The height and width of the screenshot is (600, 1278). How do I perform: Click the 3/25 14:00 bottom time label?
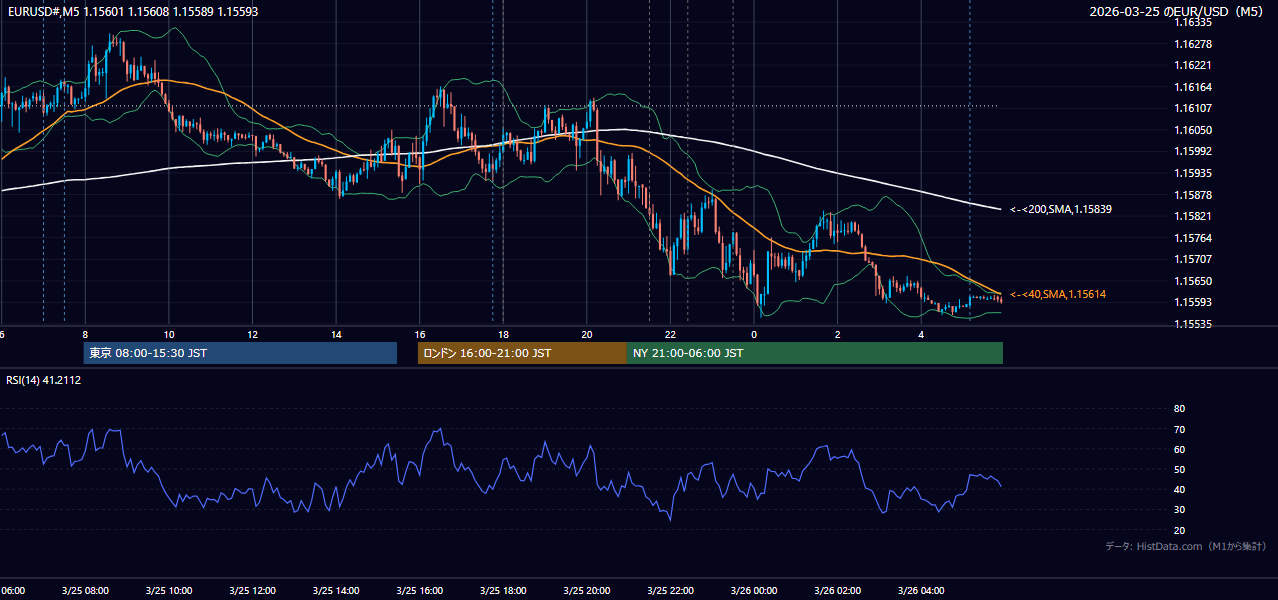point(336,590)
